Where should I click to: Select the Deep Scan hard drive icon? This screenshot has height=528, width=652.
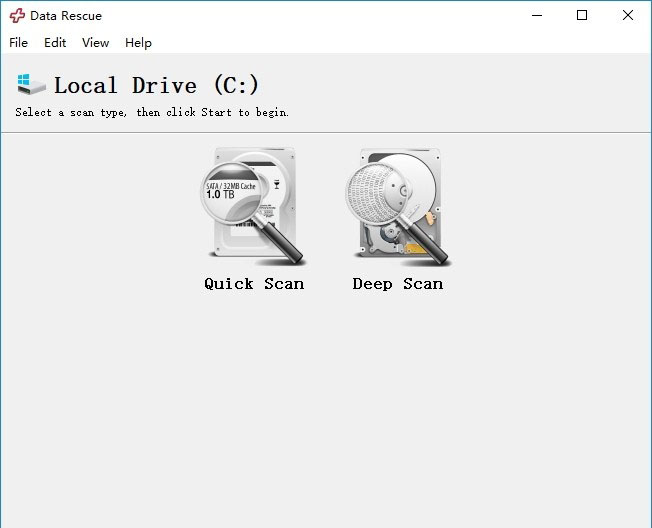(x=398, y=207)
